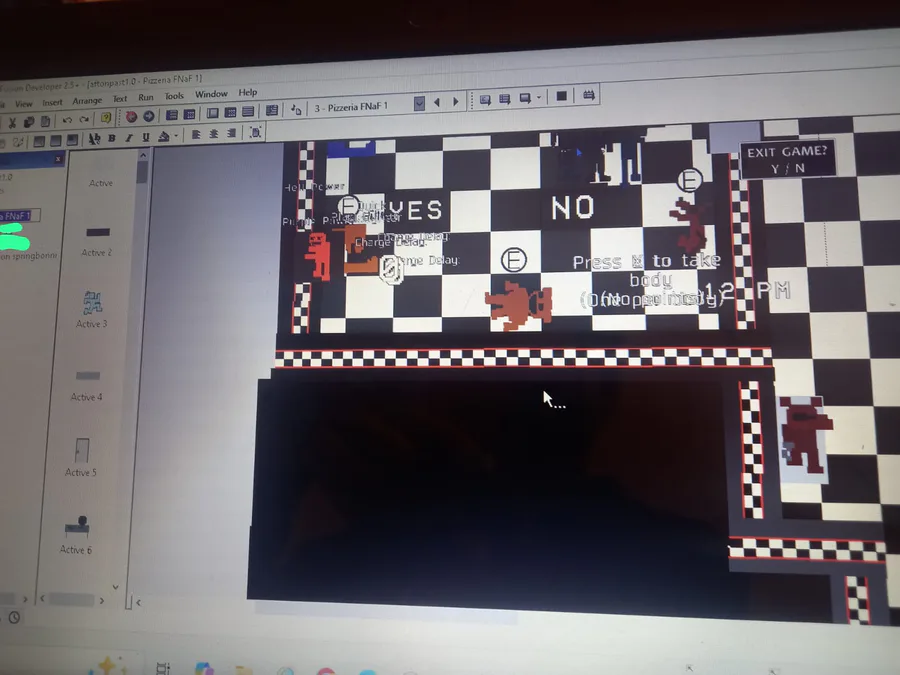Click the Run Application icon
The image size is (900, 675).
(x=505, y=99)
